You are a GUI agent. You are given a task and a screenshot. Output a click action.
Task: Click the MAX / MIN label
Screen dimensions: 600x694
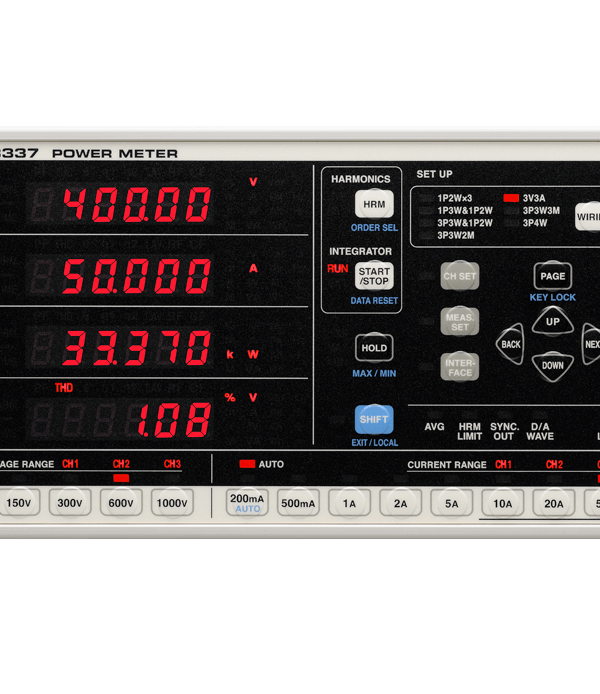374,374
